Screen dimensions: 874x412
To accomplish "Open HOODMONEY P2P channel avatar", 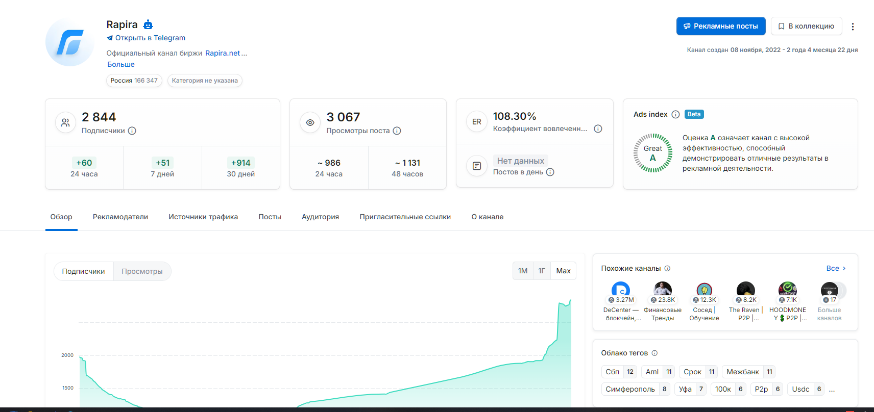I will pos(788,290).
